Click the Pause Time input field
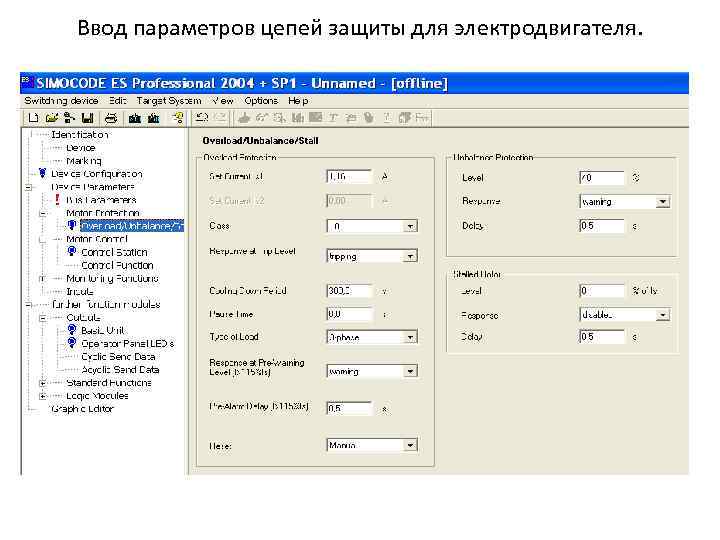Image resolution: width=720 pixels, height=540 pixels. [349, 314]
